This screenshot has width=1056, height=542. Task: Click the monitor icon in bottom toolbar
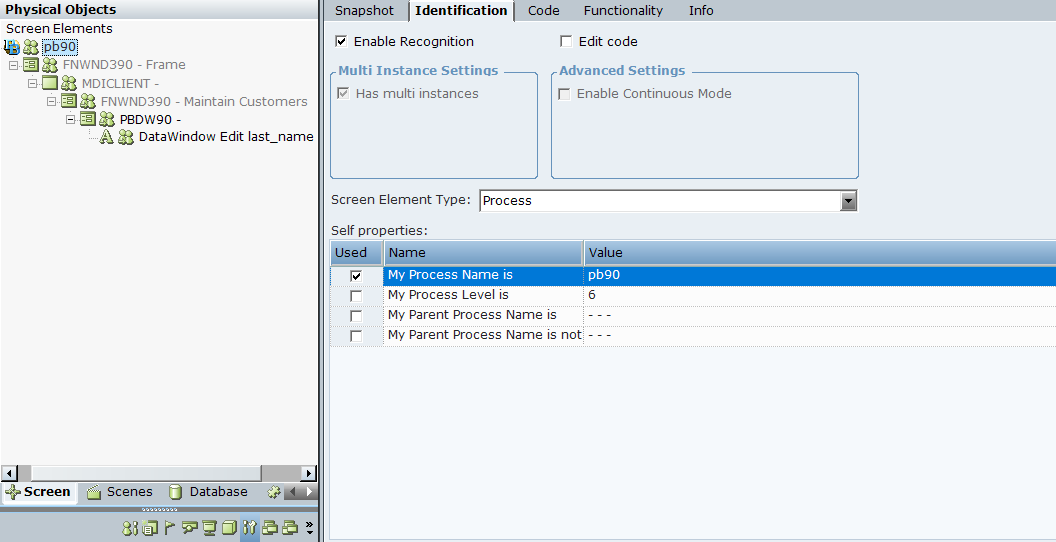click(x=209, y=528)
